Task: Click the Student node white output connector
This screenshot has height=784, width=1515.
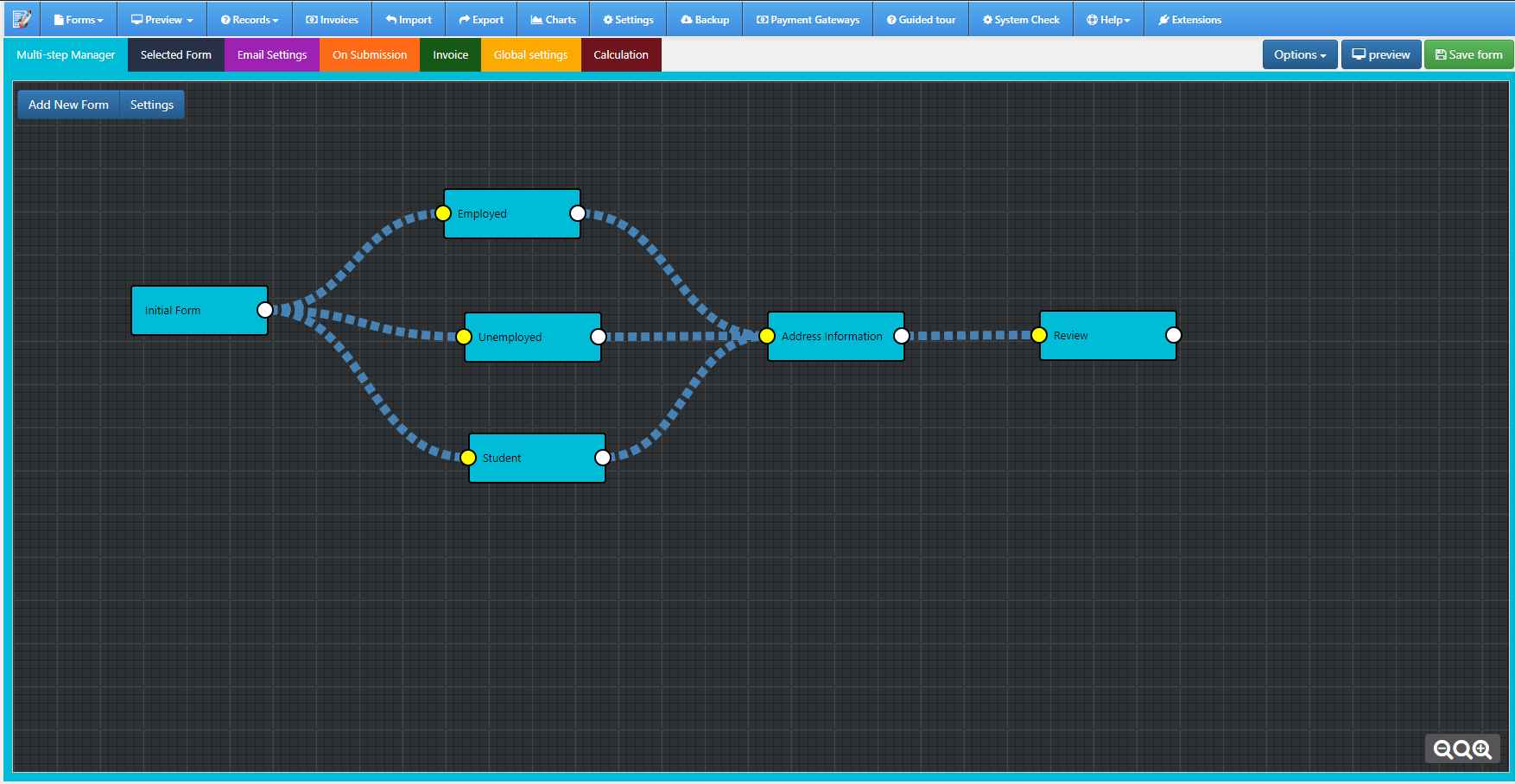Action: coord(603,458)
